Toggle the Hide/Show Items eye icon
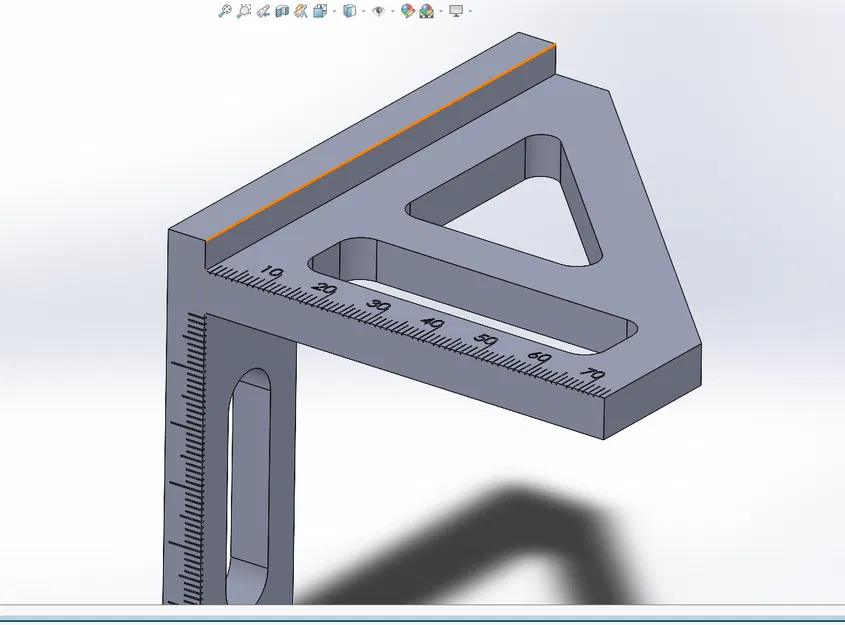Image resolution: width=845 pixels, height=625 pixels. 378,12
